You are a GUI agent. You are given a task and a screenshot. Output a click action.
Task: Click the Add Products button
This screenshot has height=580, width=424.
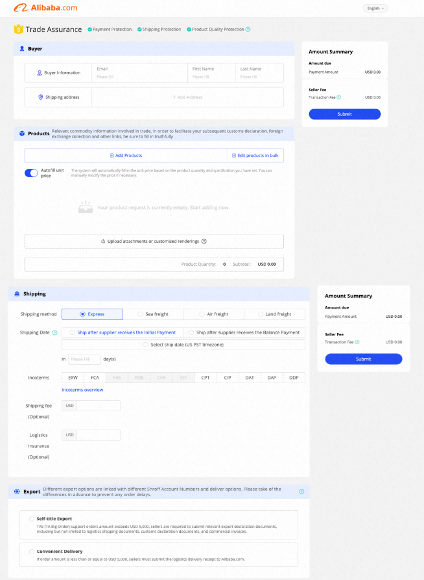coord(126,155)
